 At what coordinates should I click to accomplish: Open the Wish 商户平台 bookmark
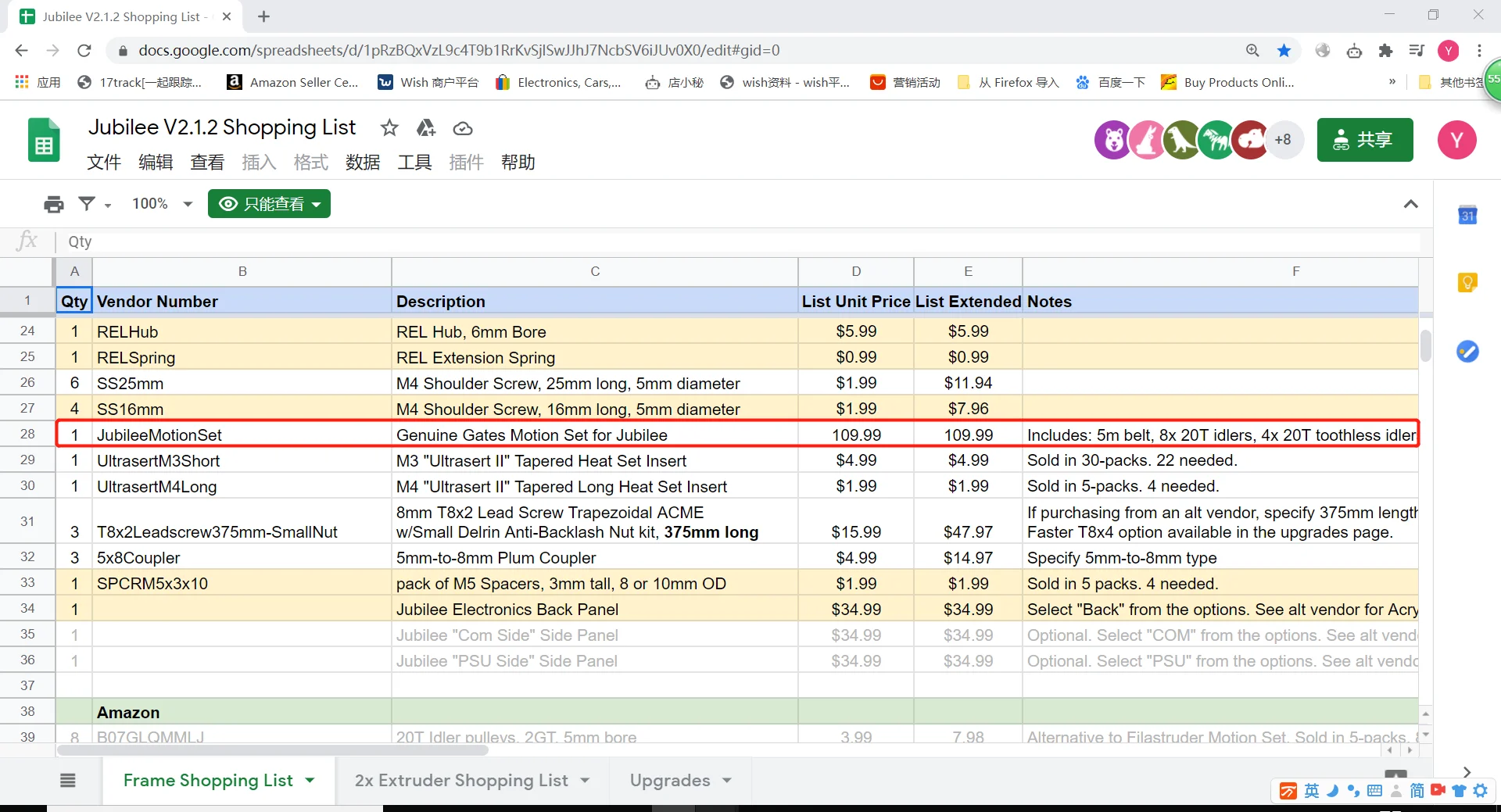coord(428,82)
